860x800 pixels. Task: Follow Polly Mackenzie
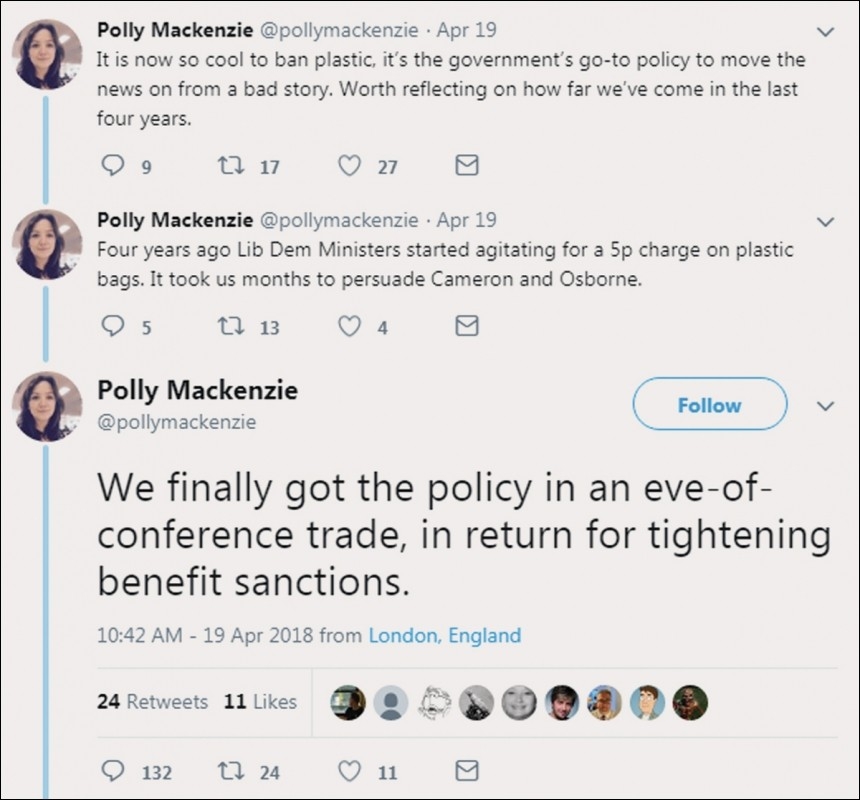tap(709, 405)
